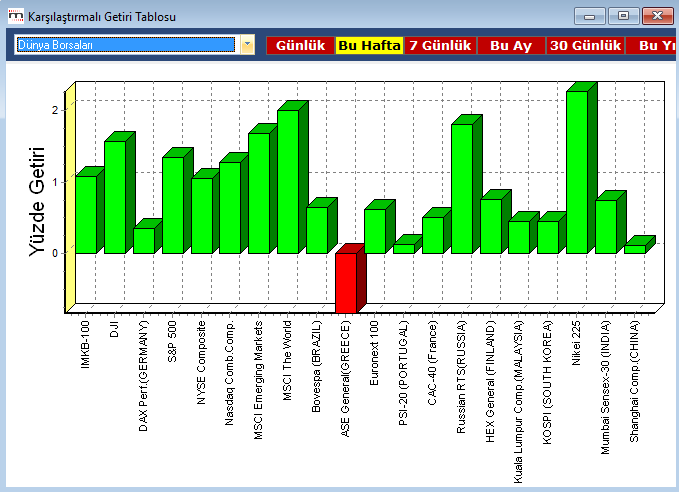Click the window title Karşılaştırmalı Getiri Tablosu
Viewport: 679px width, 492px height.
tap(102, 17)
